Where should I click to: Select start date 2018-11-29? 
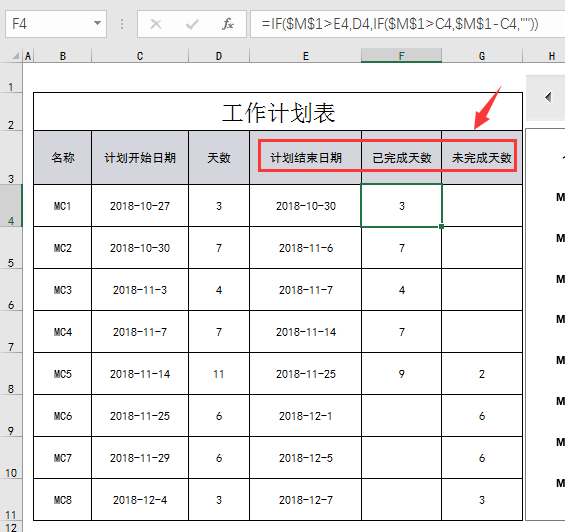tap(140, 458)
